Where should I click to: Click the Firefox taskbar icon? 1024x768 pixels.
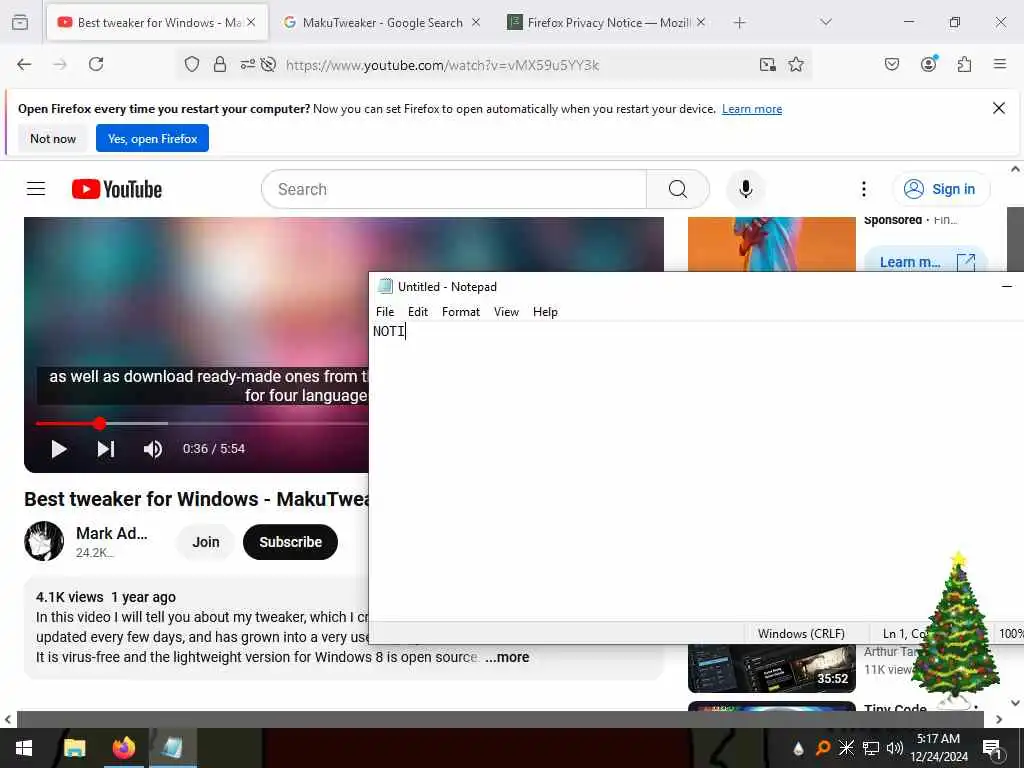point(123,748)
